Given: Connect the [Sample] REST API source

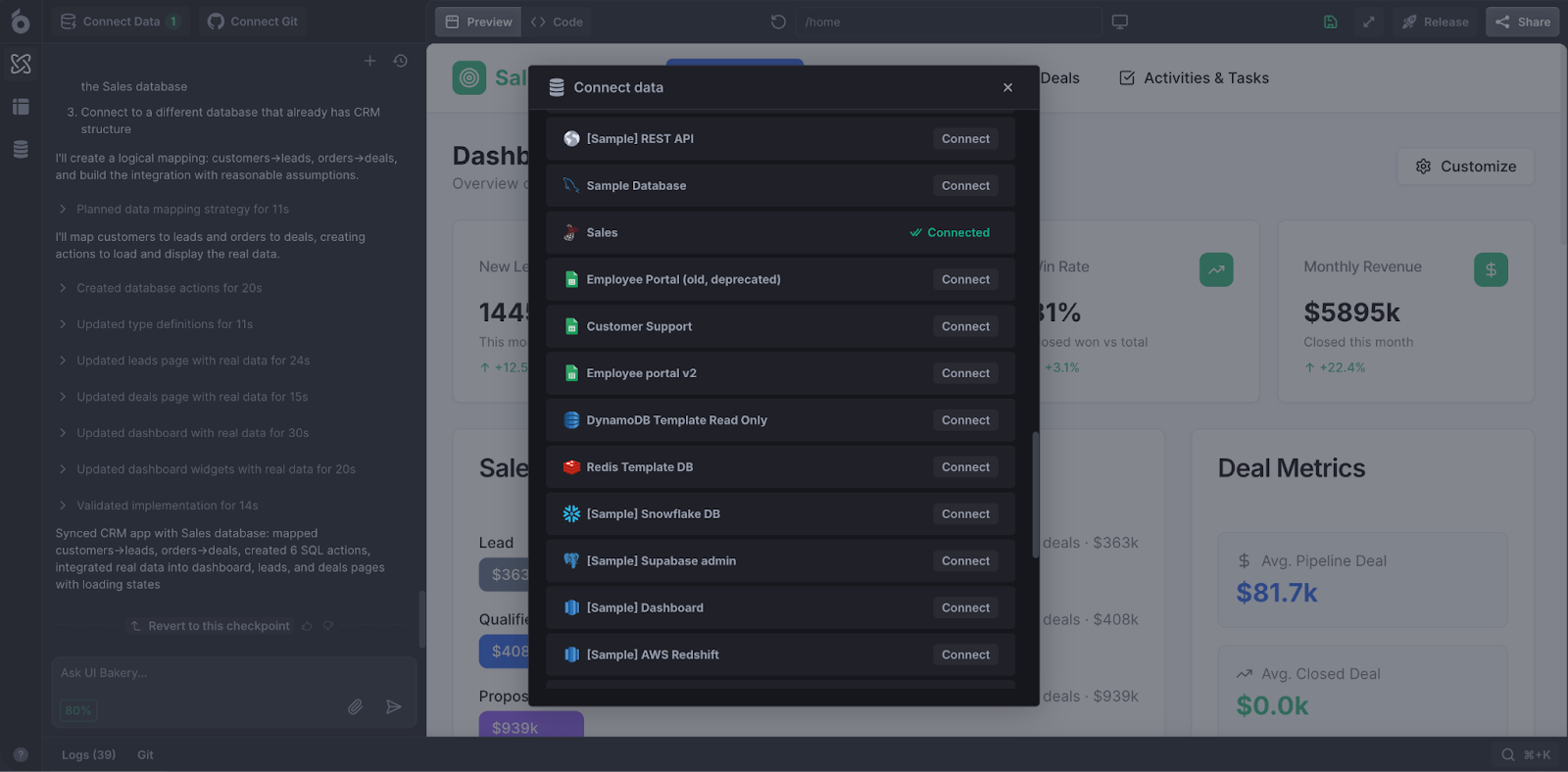Looking at the screenshot, I should [965, 139].
